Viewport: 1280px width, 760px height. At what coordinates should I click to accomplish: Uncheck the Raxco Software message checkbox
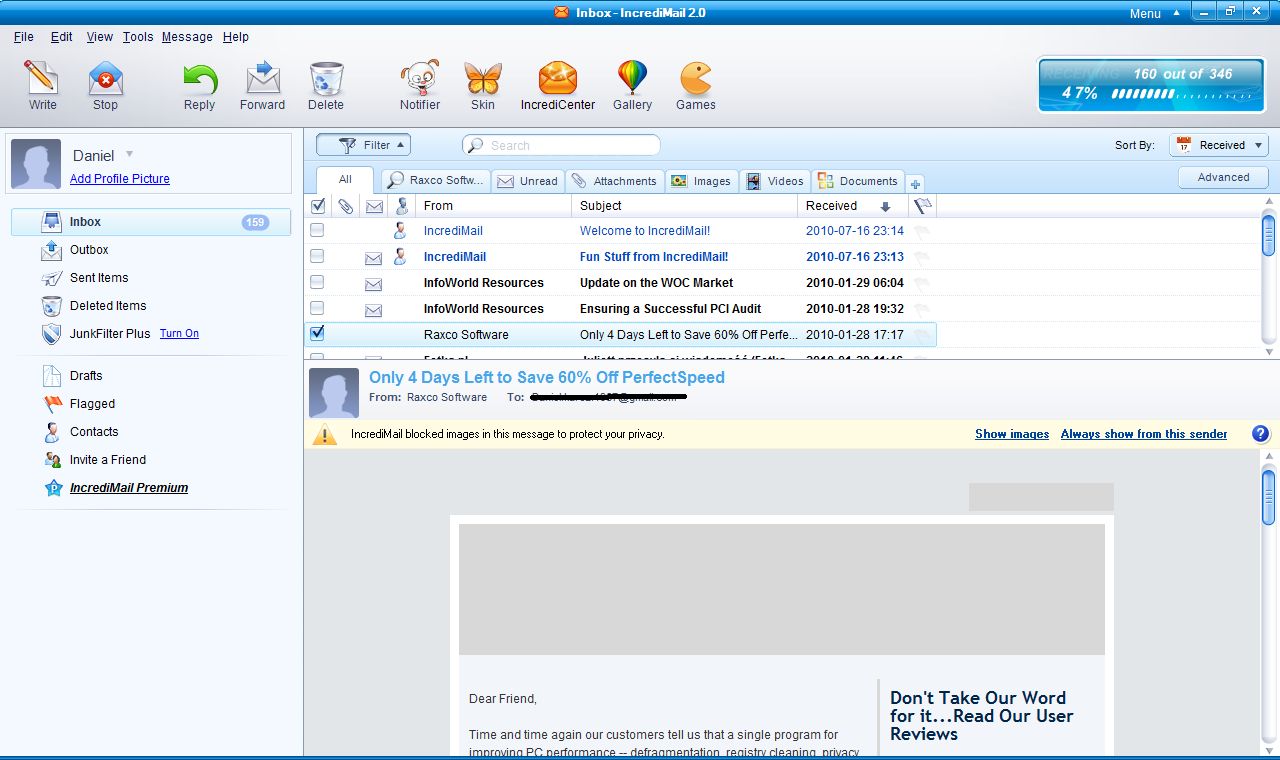(x=318, y=333)
